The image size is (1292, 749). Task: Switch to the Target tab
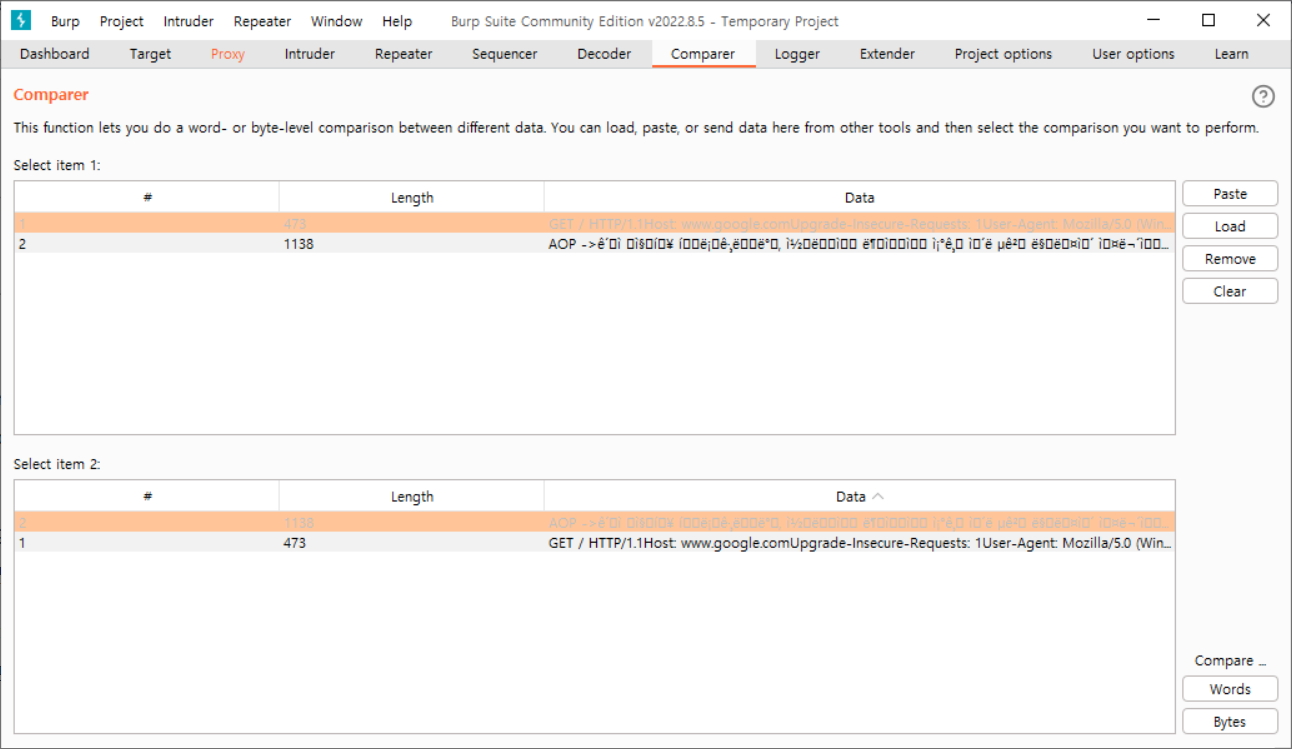tap(150, 54)
